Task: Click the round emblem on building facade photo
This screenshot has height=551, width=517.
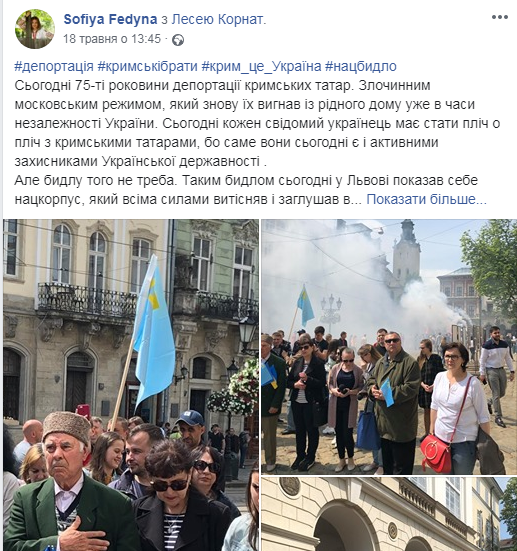Action: [290, 486]
